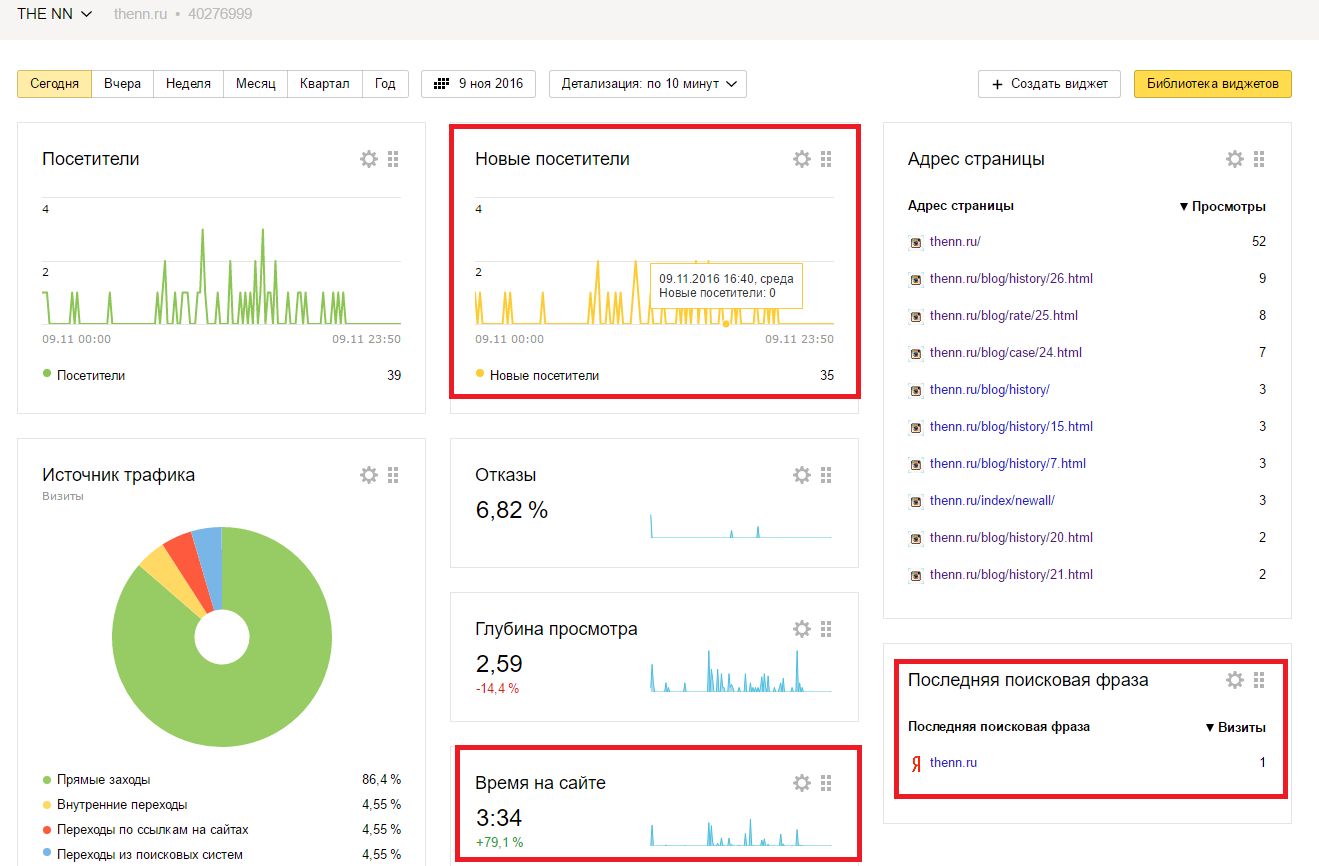Expand the Детализация: по 10 минут dropdown
The height and width of the screenshot is (866, 1319).
[648, 84]
